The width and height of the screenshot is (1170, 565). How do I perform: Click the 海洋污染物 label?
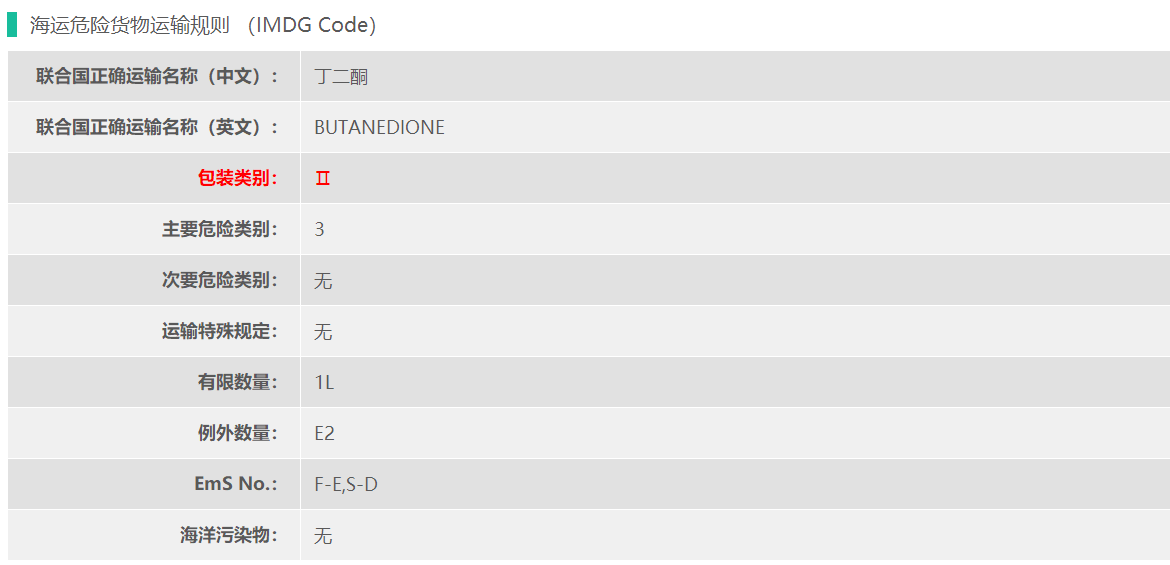click(x=229, y=535)
